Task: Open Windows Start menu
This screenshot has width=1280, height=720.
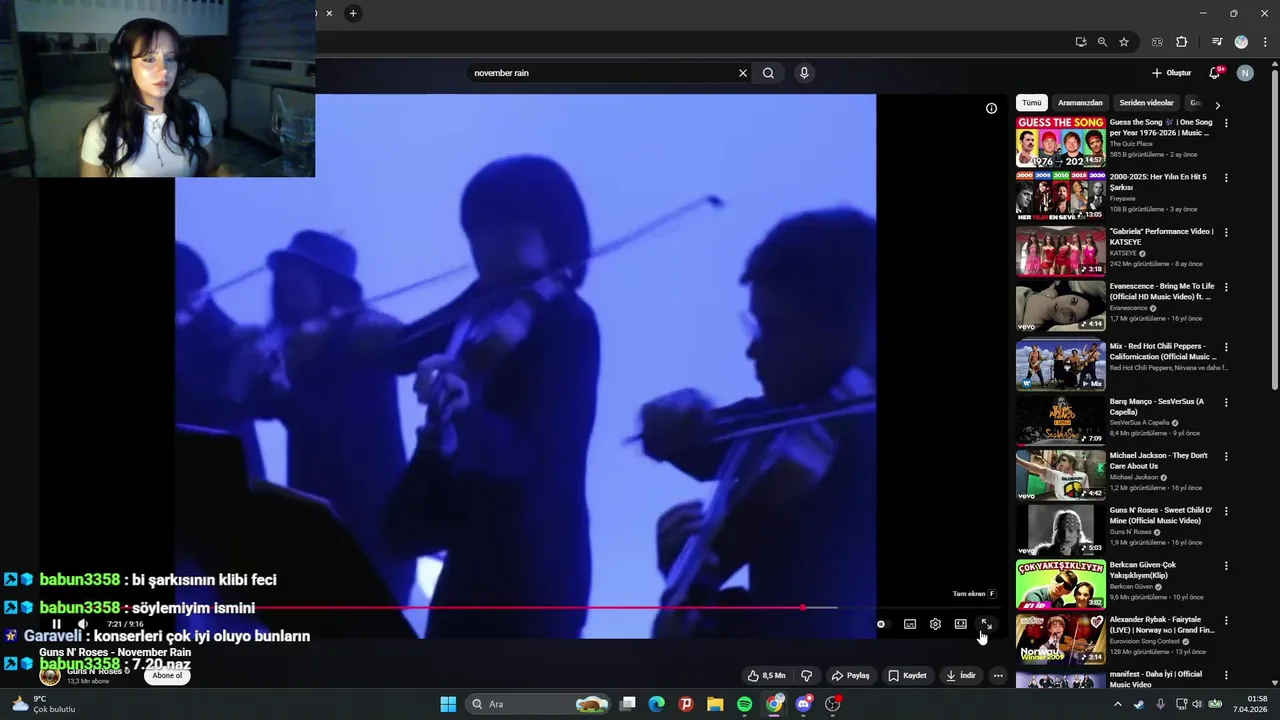Action: [448, 704]
